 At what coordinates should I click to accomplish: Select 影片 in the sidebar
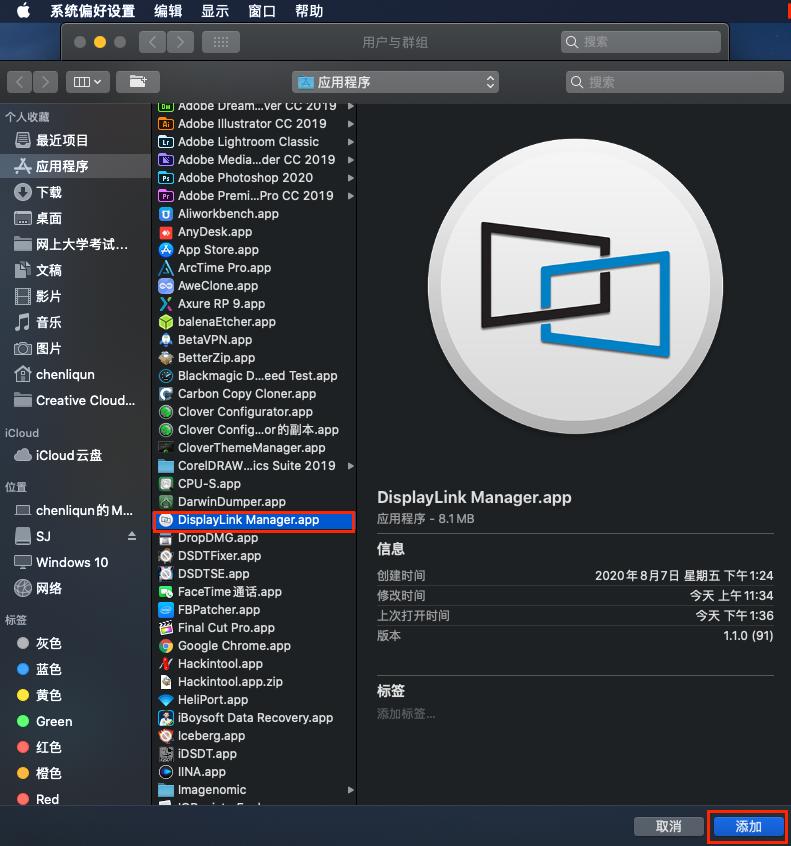76,296
